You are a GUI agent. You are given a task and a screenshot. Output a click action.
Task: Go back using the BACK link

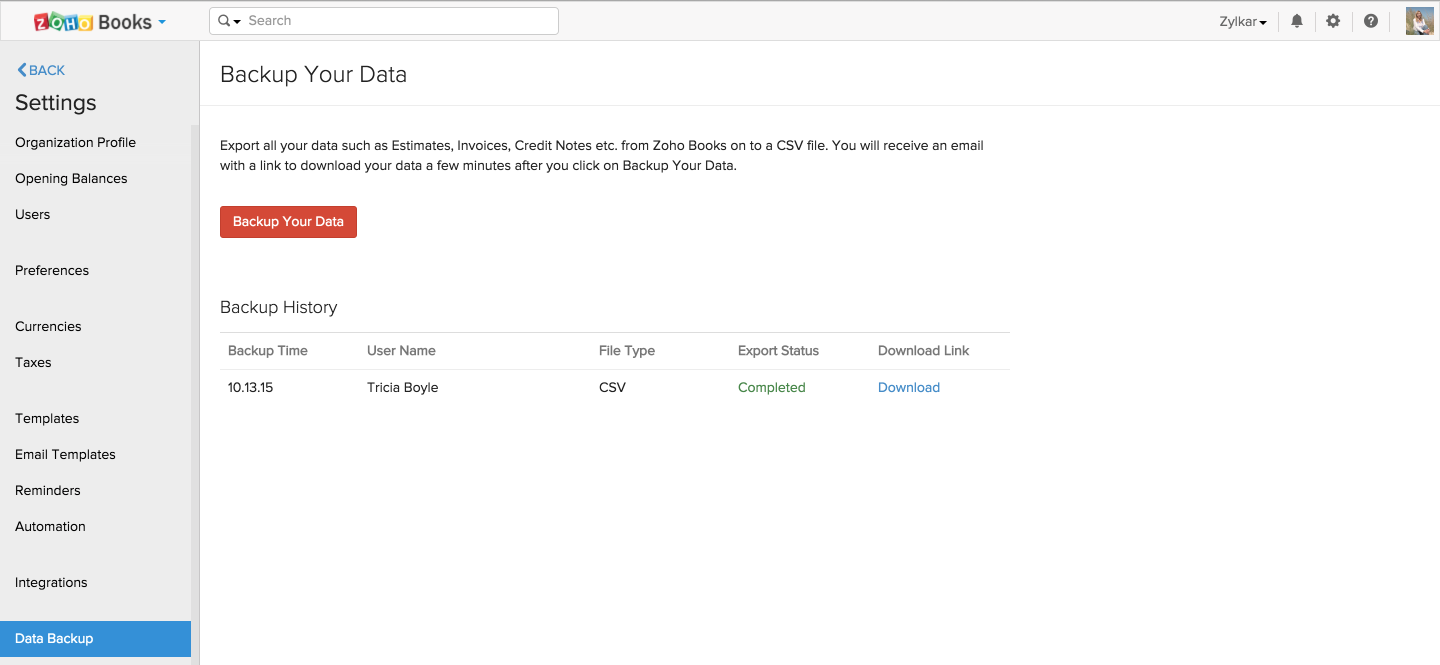41,70
